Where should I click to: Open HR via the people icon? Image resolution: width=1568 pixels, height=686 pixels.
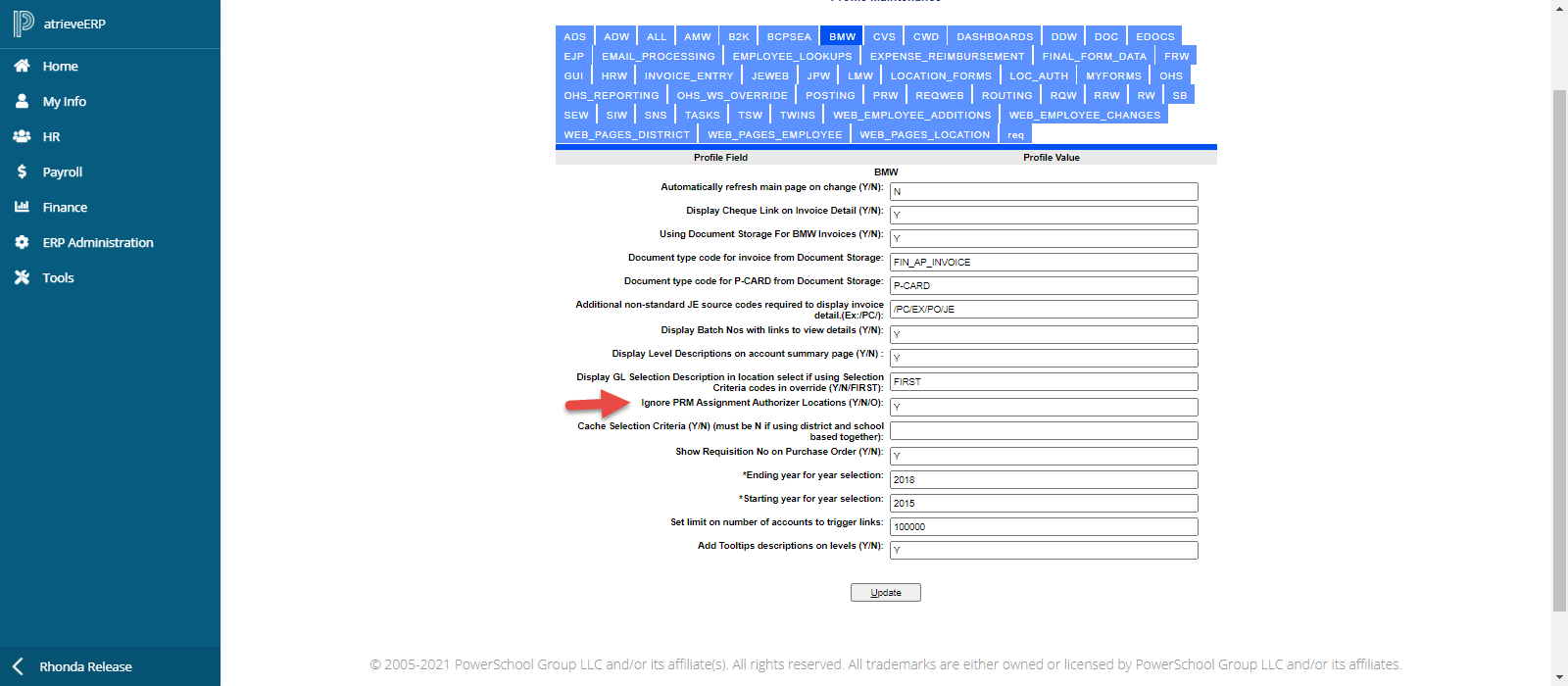click(22, 136)
